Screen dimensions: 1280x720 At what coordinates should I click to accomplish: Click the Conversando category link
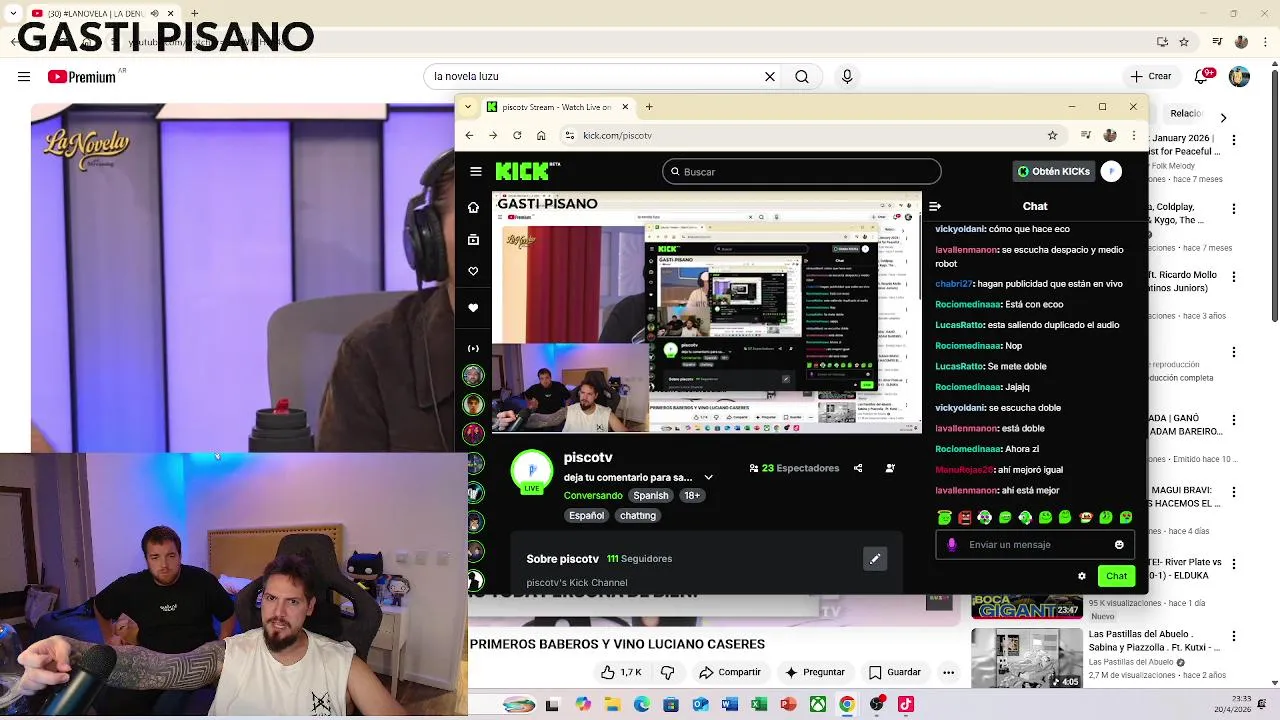click(x=593, y=496)
